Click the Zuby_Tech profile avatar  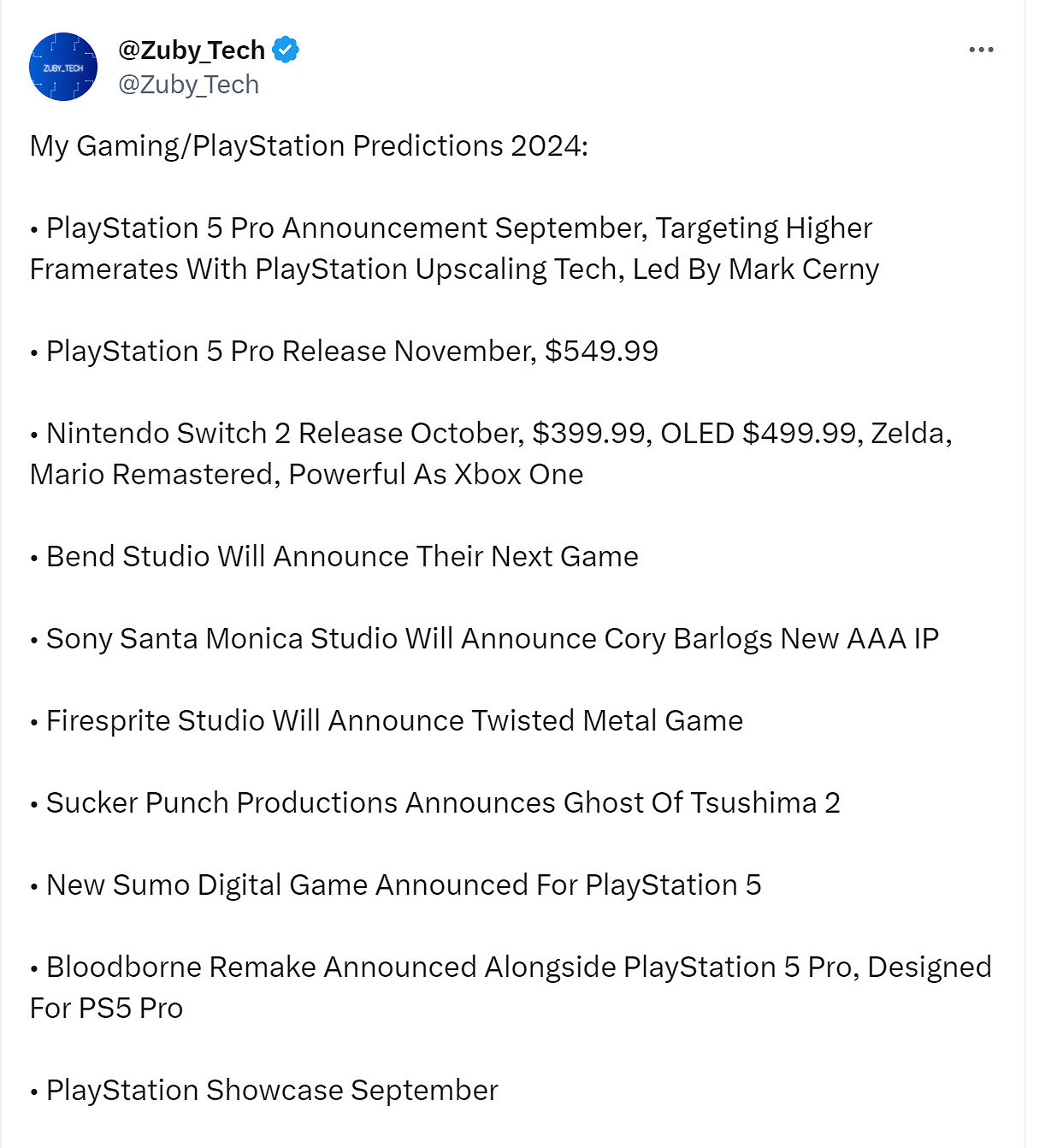63,67
